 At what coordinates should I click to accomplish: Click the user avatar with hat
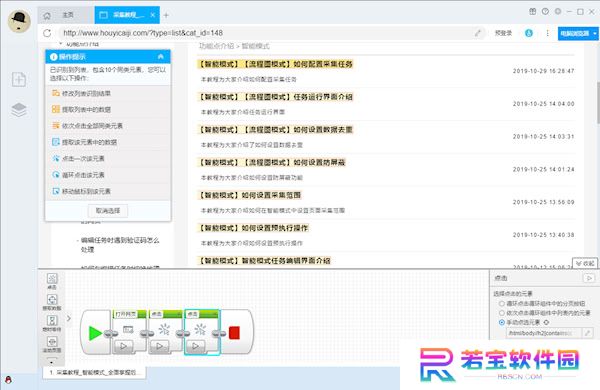click(x=19, y=21)
